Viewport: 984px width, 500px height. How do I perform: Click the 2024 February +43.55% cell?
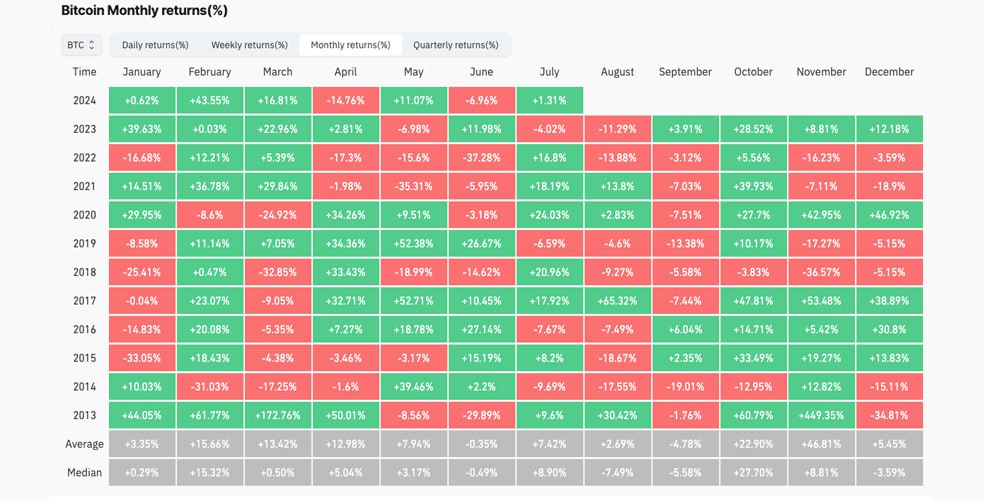pos(210,100)
